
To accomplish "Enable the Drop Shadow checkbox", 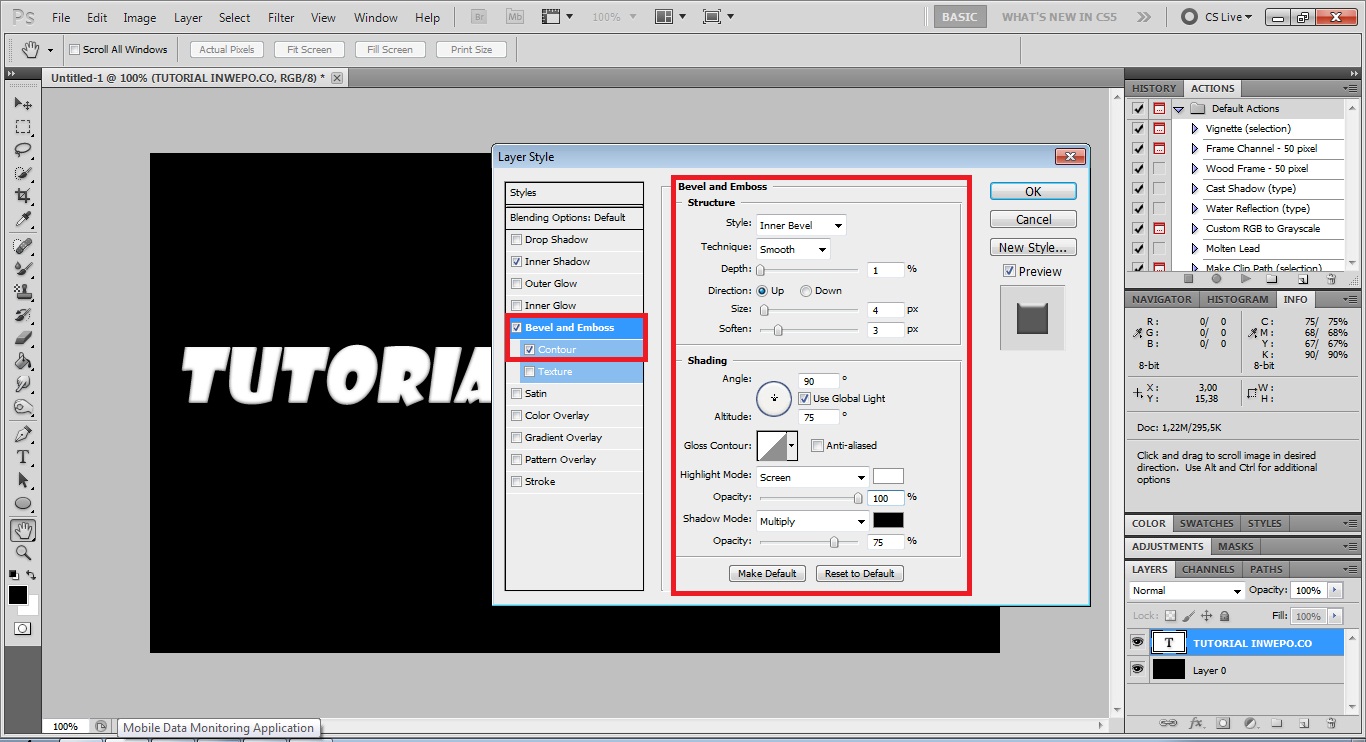I will tap(516, 240).
